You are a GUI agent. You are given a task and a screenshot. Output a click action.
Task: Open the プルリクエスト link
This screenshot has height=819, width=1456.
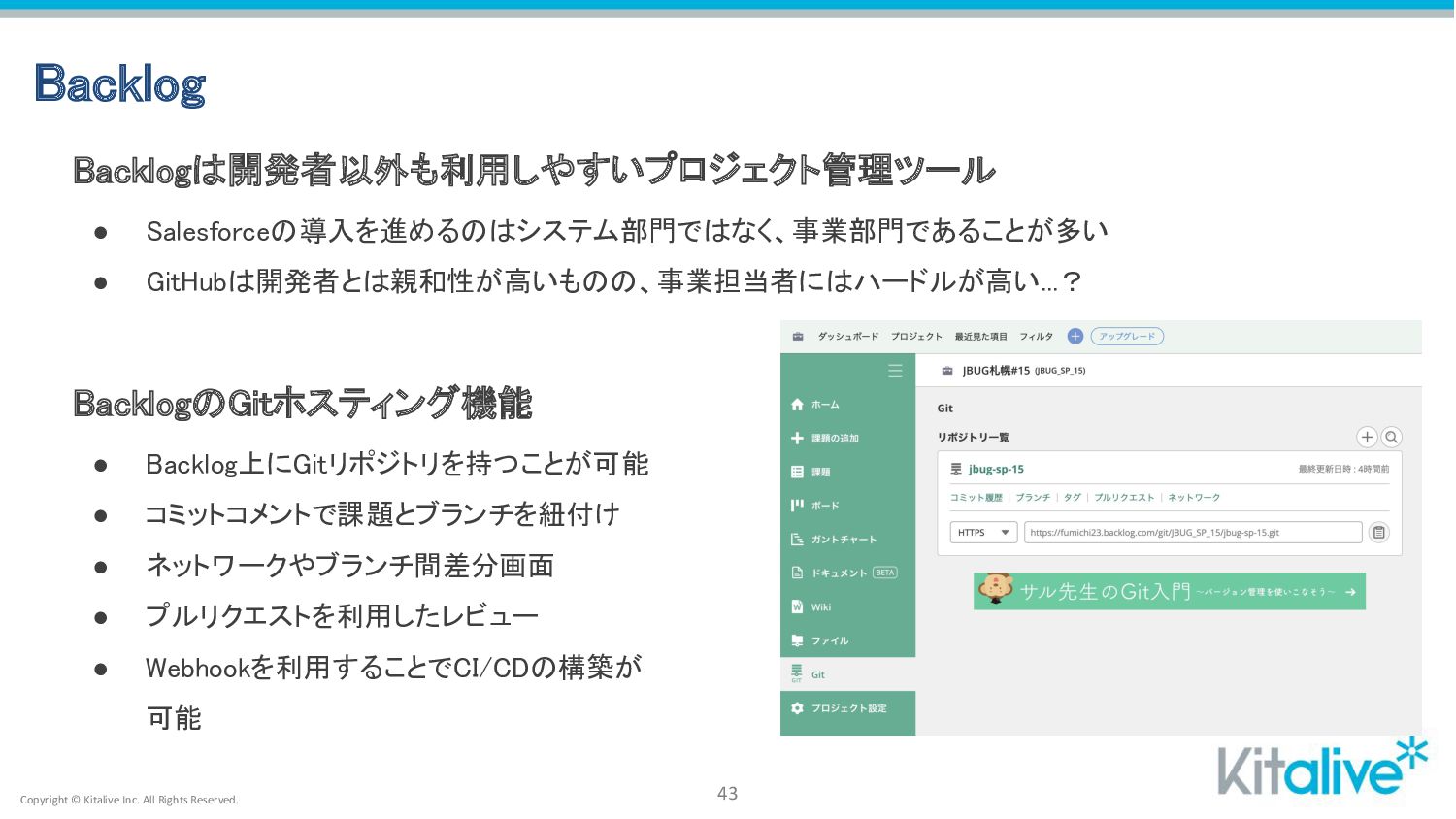point(1124,498)
